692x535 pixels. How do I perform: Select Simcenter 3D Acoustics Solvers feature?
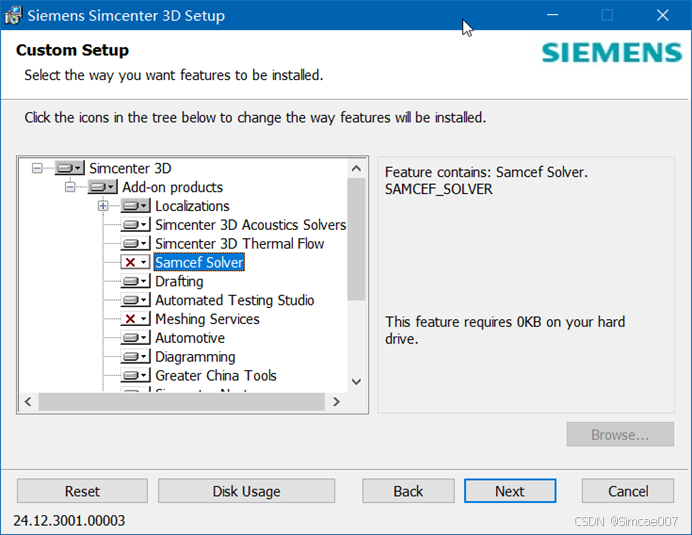tap(251, 225)
